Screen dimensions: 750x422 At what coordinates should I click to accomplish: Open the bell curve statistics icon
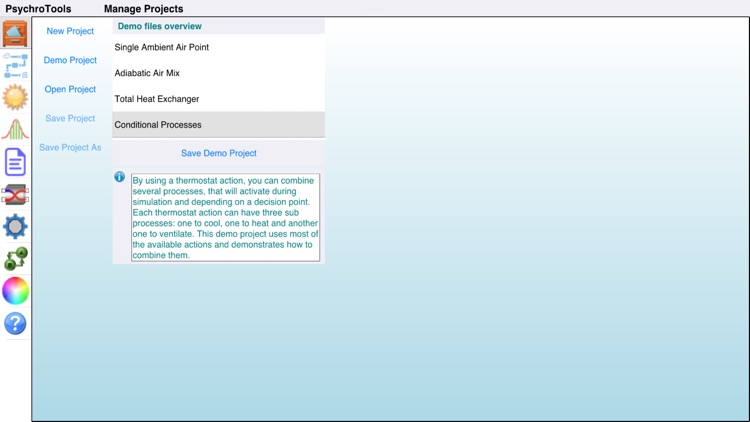15,129
